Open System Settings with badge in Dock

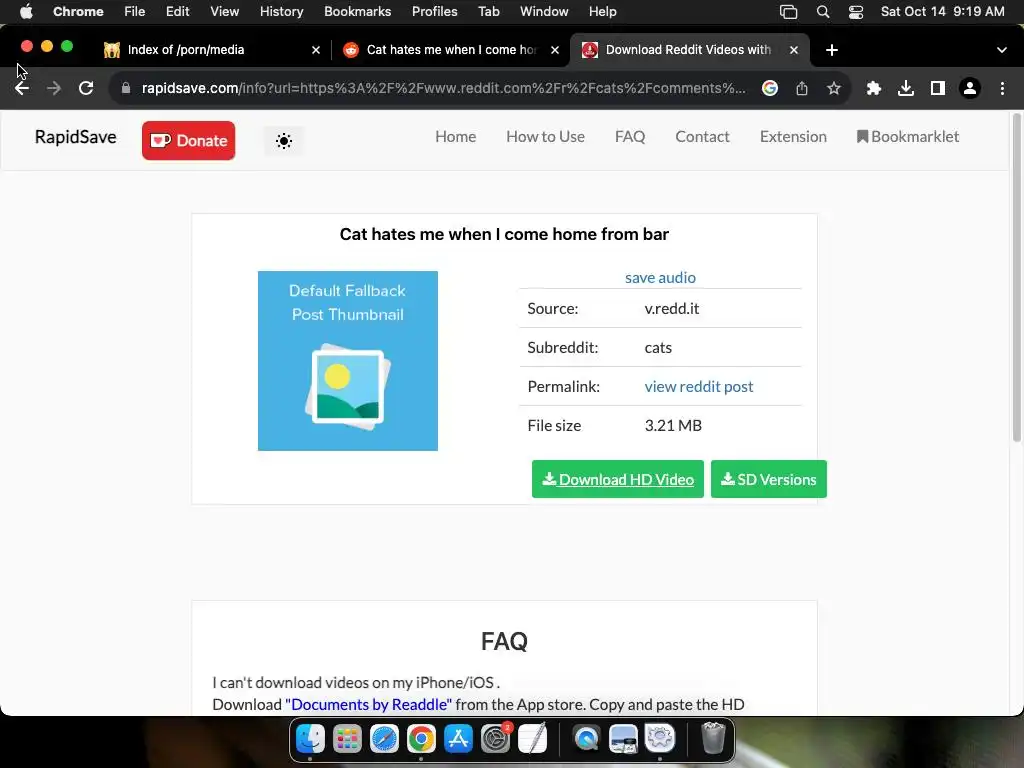tap(496, 739)
